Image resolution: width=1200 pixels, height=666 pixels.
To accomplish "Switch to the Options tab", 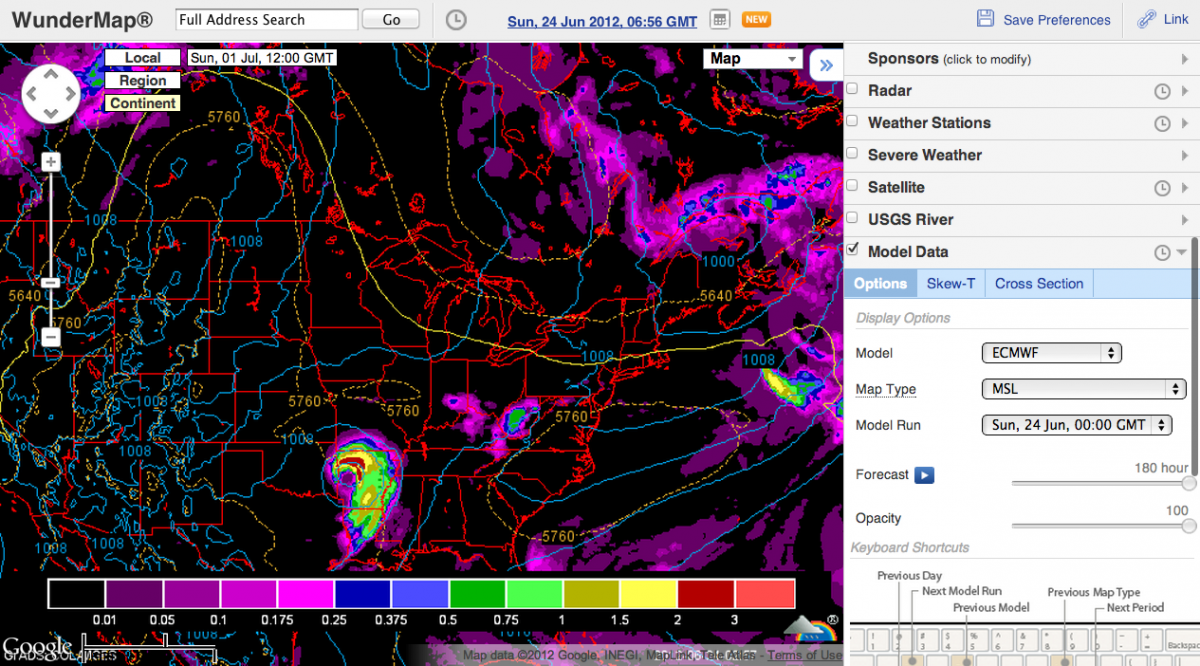I will [x=880, y=284].
